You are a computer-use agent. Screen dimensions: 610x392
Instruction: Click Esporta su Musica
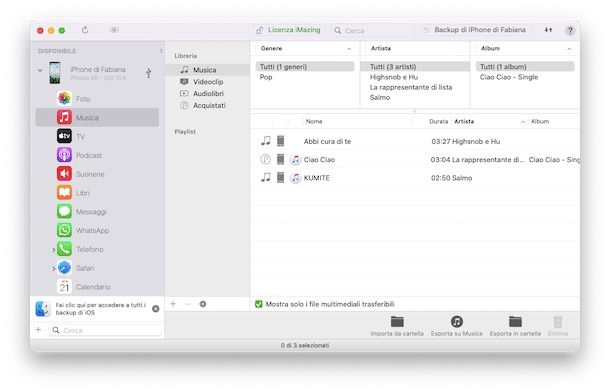(x=456, y=326)
